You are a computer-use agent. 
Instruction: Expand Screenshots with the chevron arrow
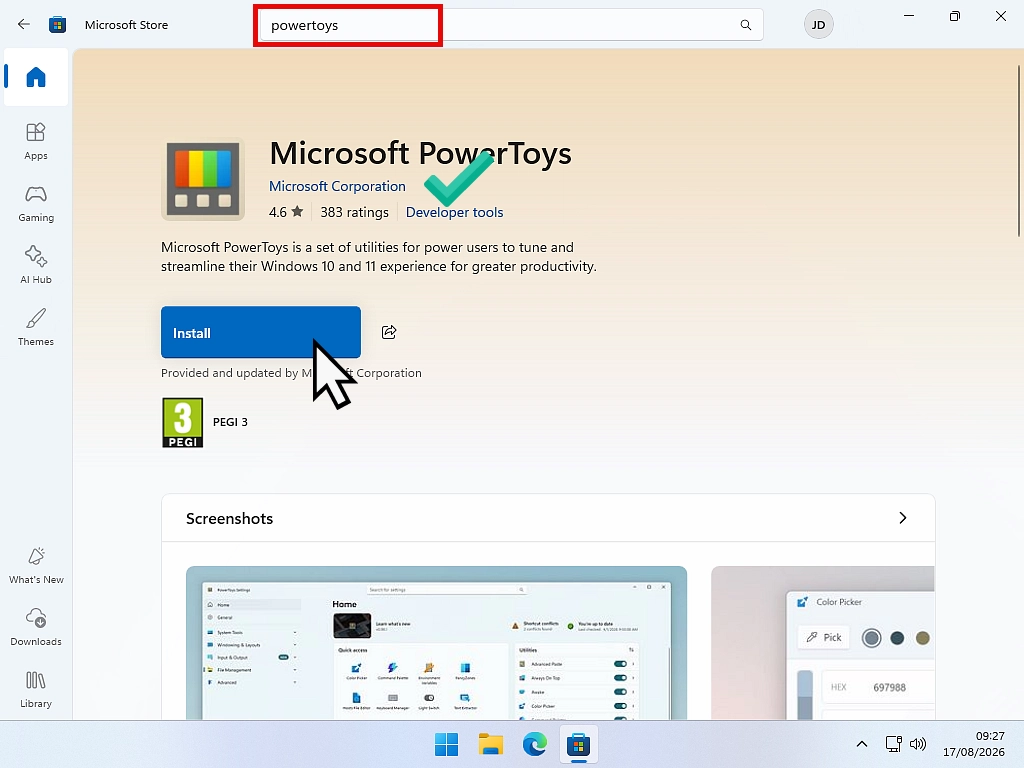(x=903, y=518)
